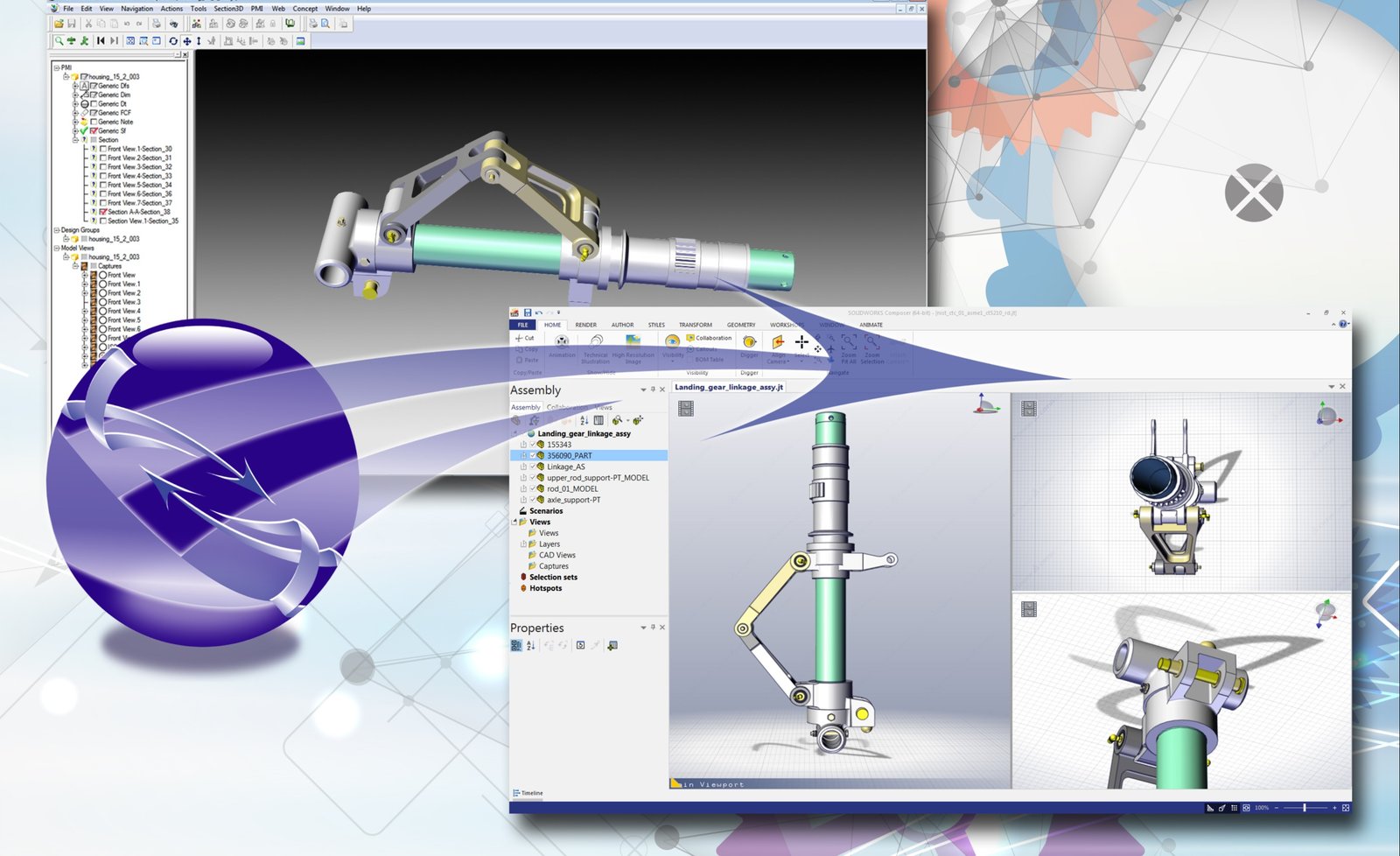Click the zoom plus button in the status bar

coord(1334,808)
